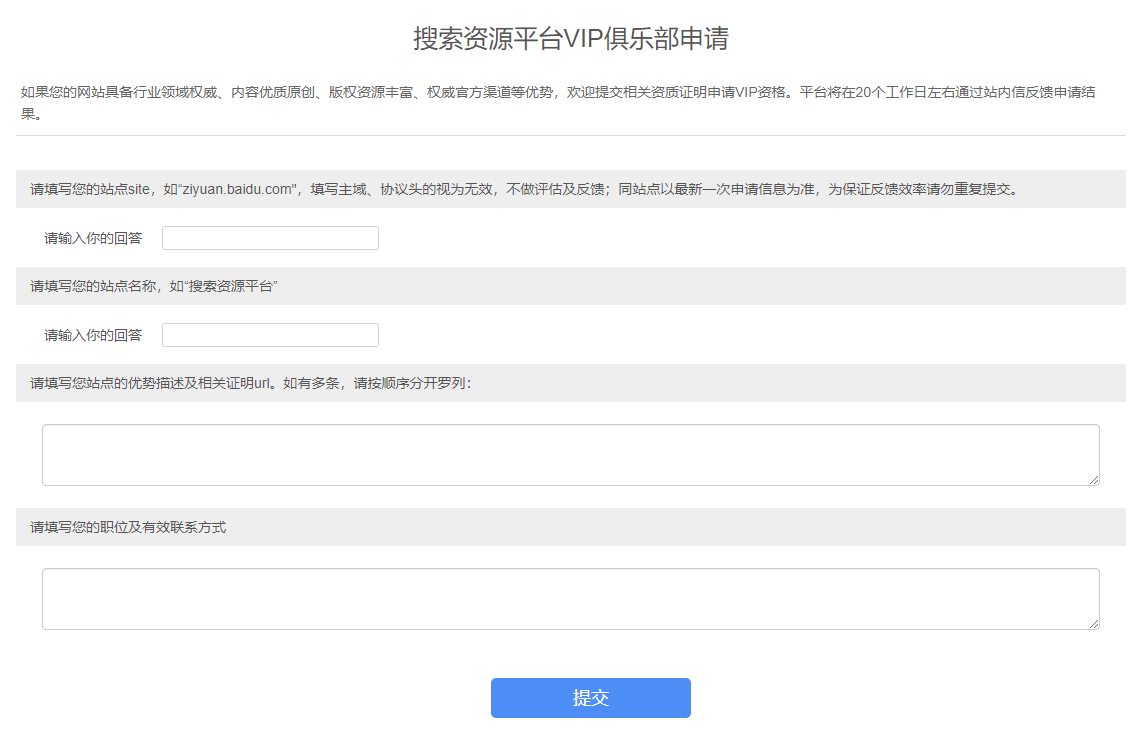Click the site advantages description text area
The height and width of the screenshot is (734, 1141).
(570, 455)
